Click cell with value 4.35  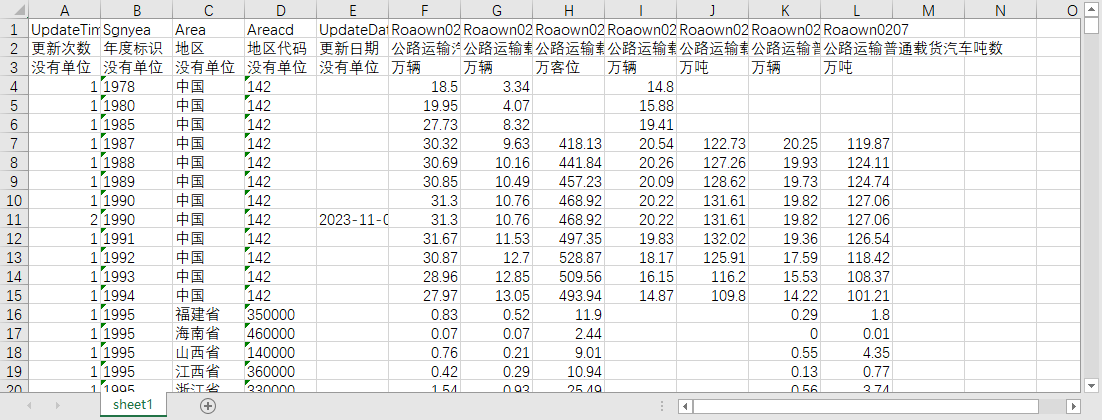click(857, 353)
